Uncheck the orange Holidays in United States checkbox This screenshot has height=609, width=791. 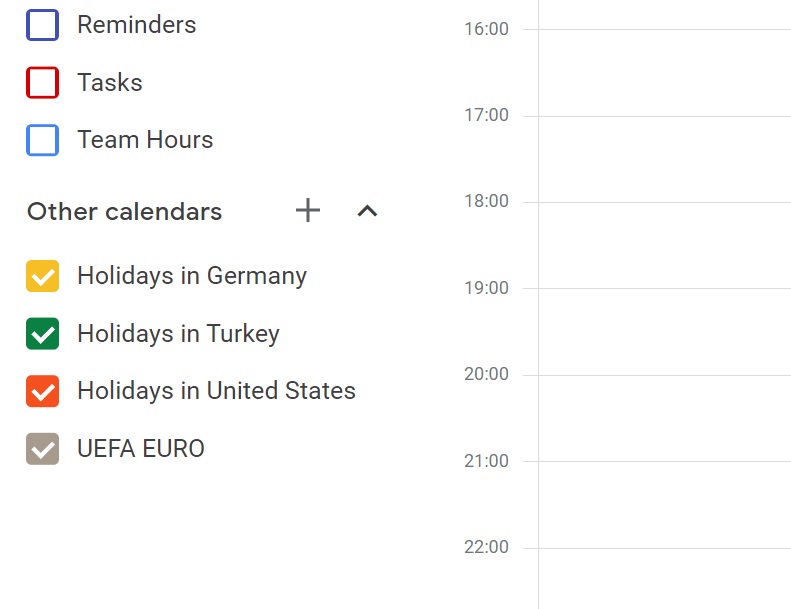point(42,391)
